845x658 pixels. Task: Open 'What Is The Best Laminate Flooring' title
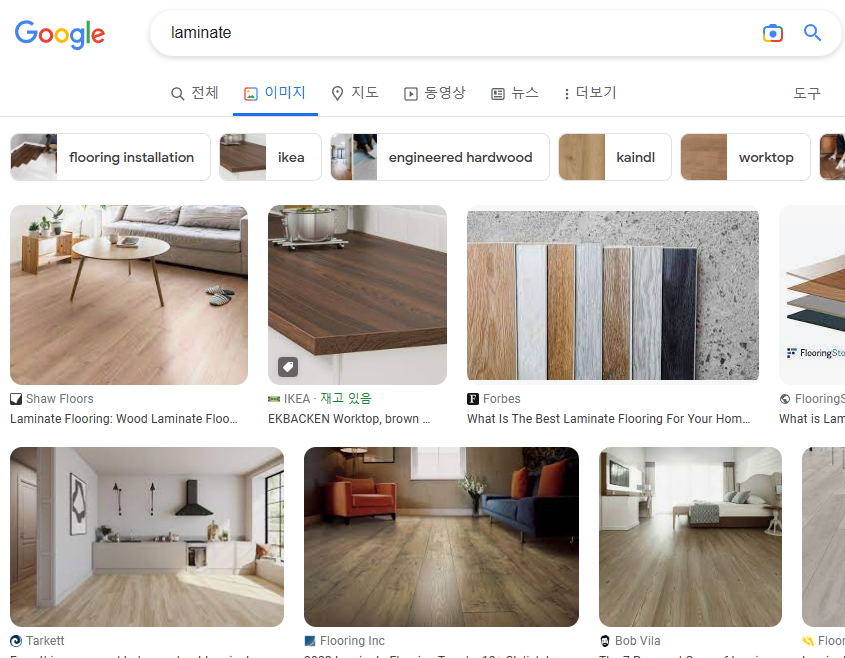click(608, 419)
